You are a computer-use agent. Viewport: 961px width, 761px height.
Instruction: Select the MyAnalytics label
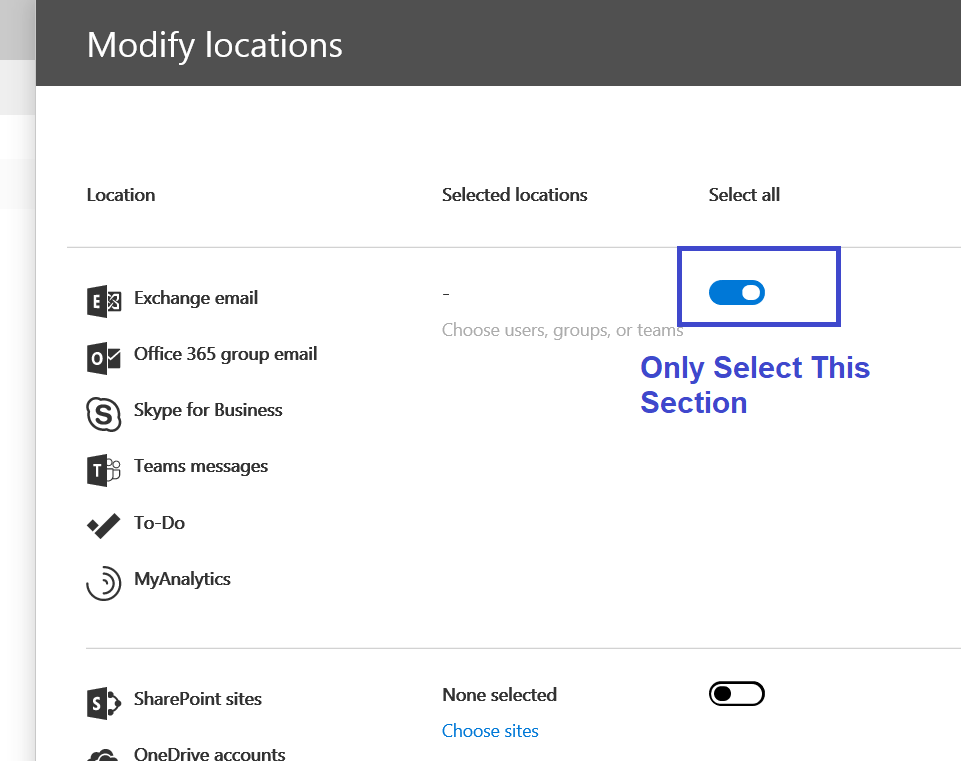coord(182,579)
